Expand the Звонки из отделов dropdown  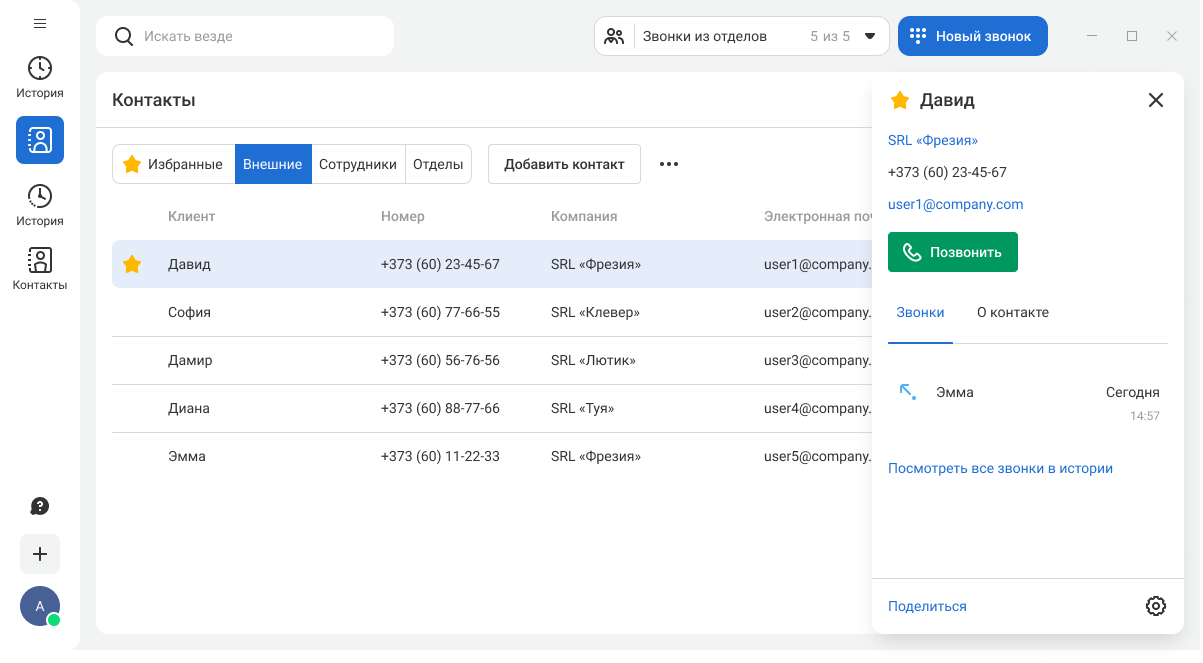[869, 36]
